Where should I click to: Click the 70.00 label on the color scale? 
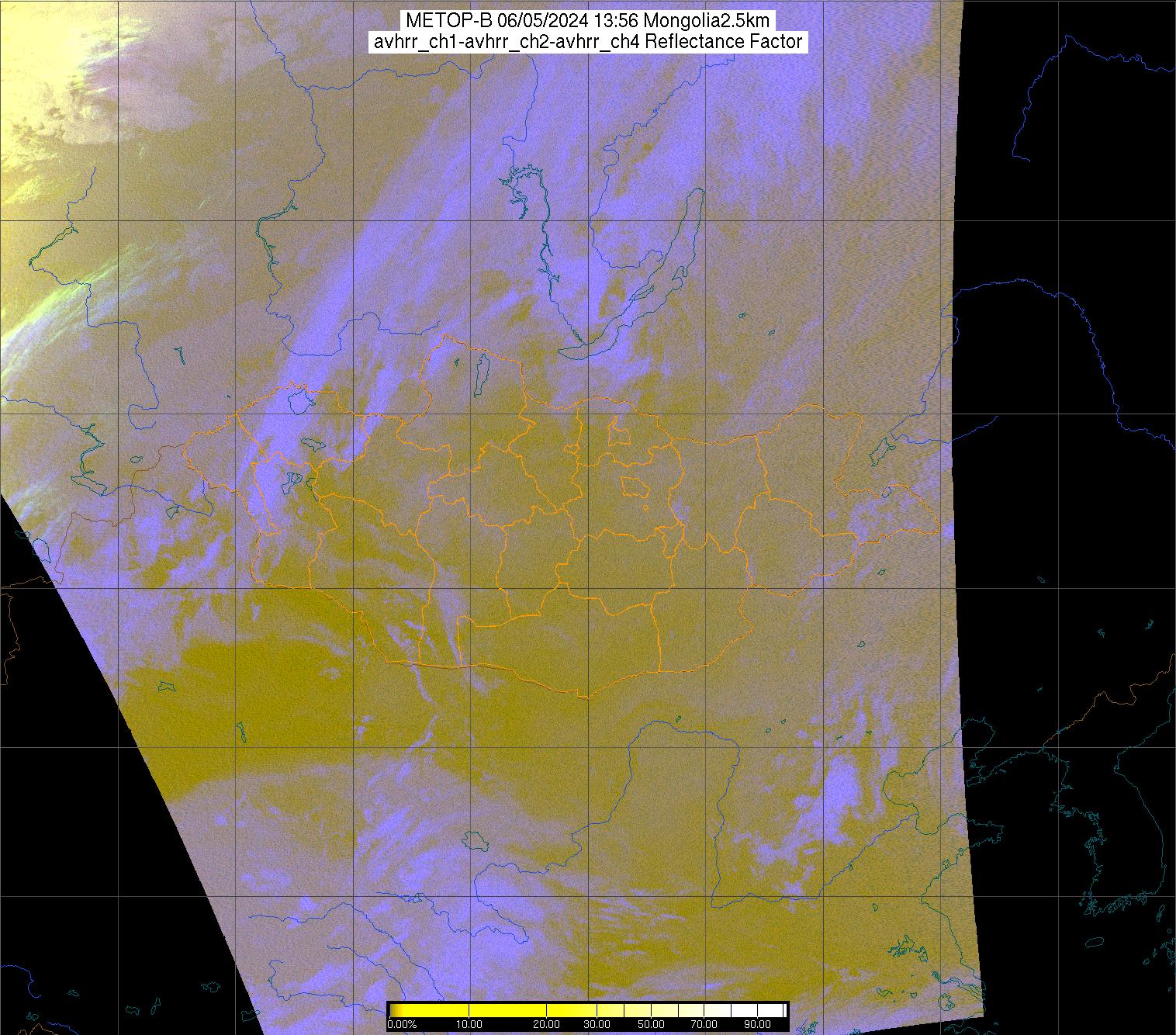tap(704, 1024)
